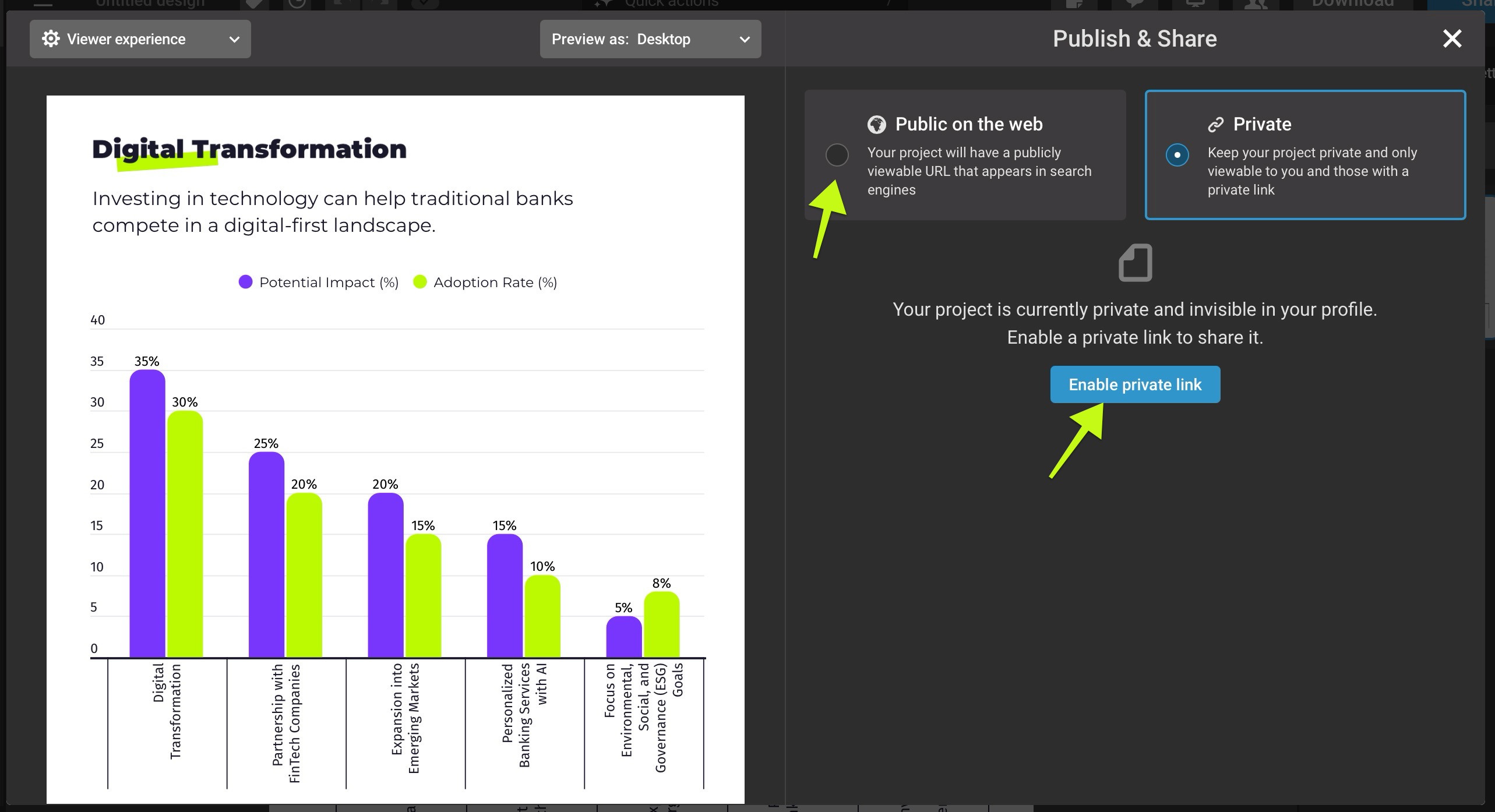This screenshot has width=1495, height=812.
Task: Click the Partnership with FinTech Companies axis label
Action: click(285, 722)
